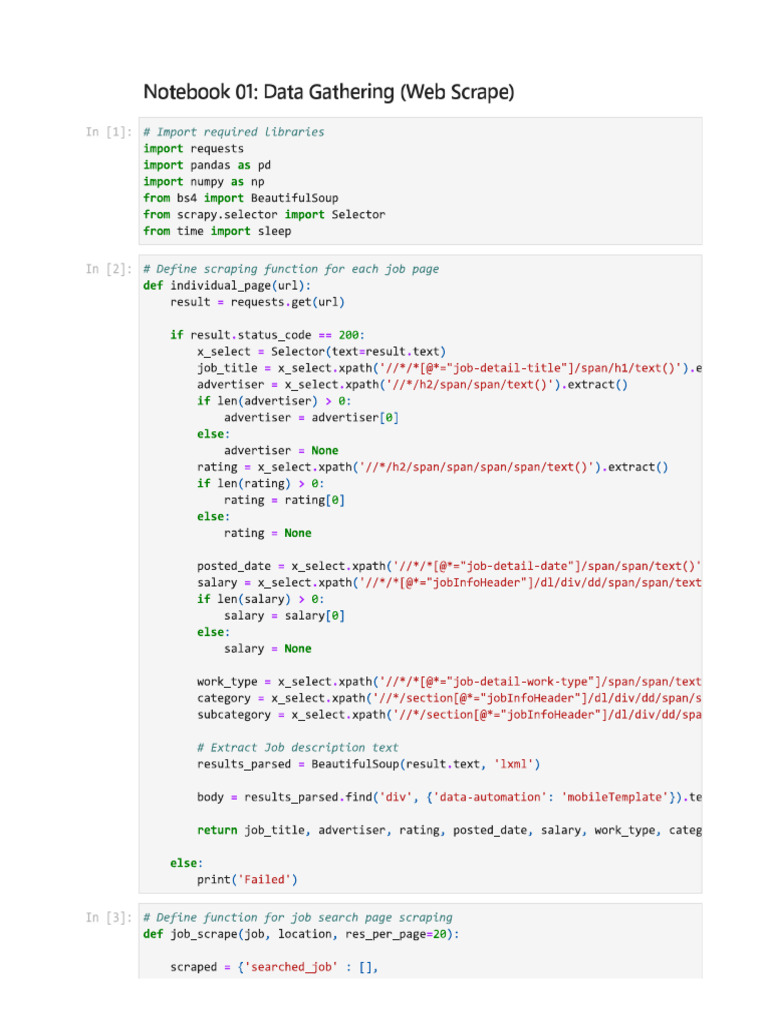Click the line "print('Failed')"
768x1024 pixels.
[x=248, y=880]
